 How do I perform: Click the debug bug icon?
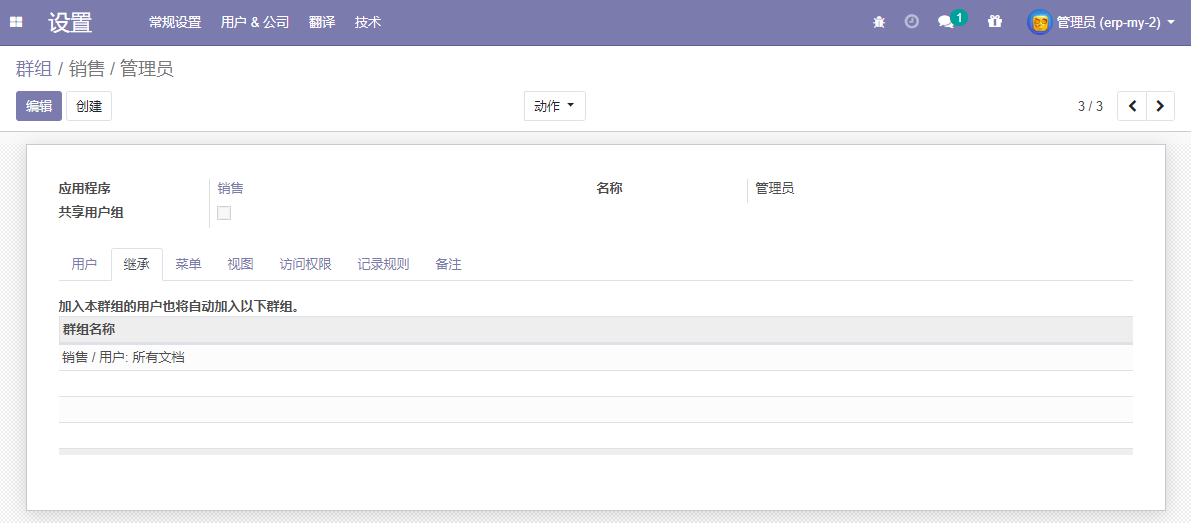click(x=879, y=22)
